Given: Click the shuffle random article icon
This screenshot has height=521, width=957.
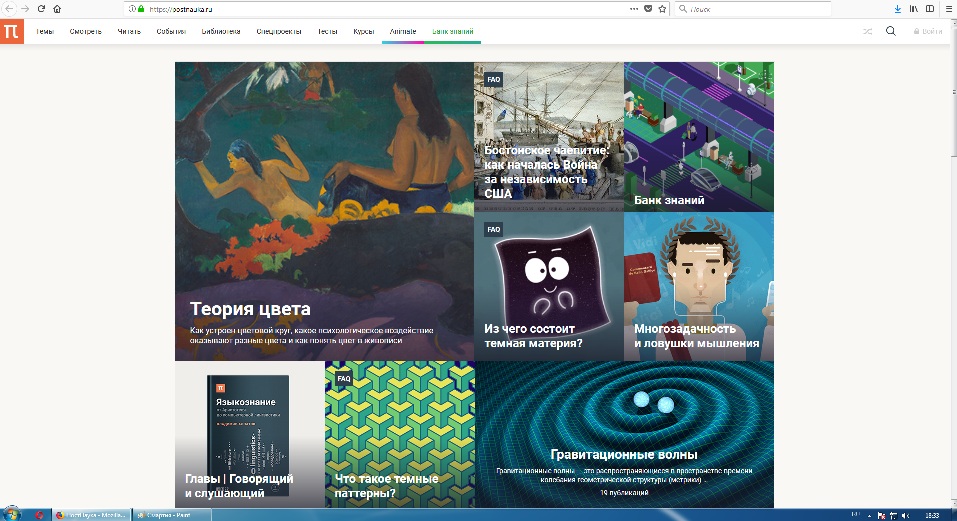Looking at the screenshot, I should [x=867, y=31].
